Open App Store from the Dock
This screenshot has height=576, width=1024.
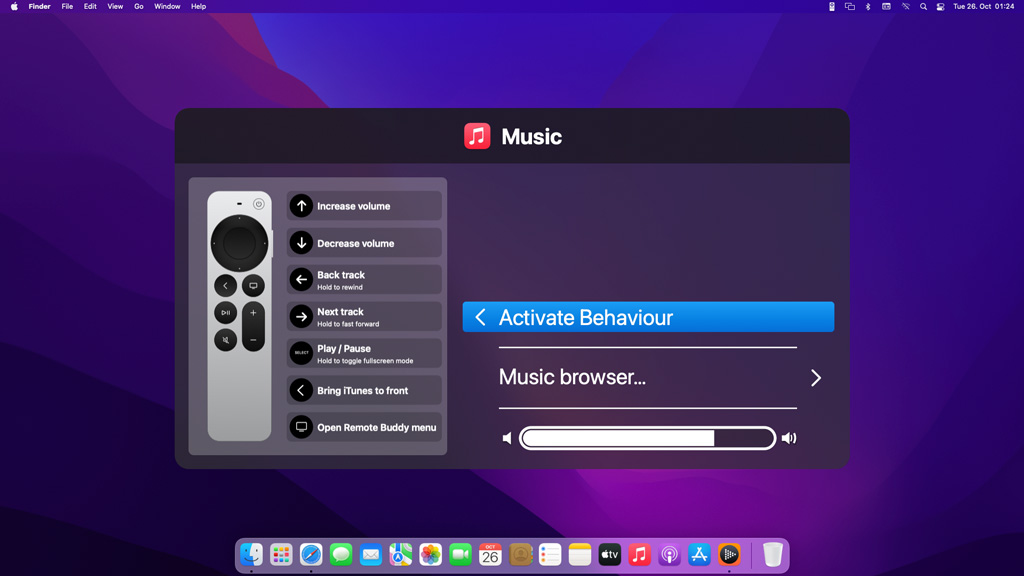(699, 554)
